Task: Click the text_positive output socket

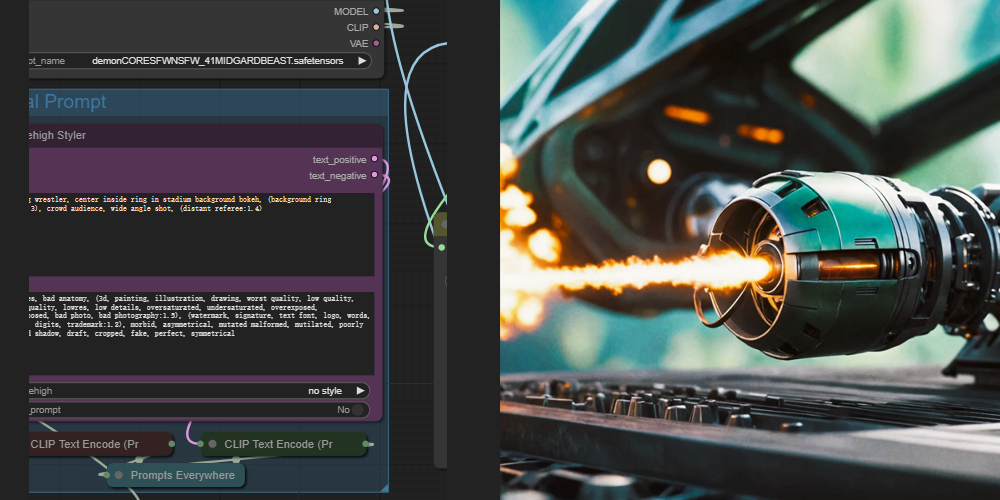Action: coord(374,159)
